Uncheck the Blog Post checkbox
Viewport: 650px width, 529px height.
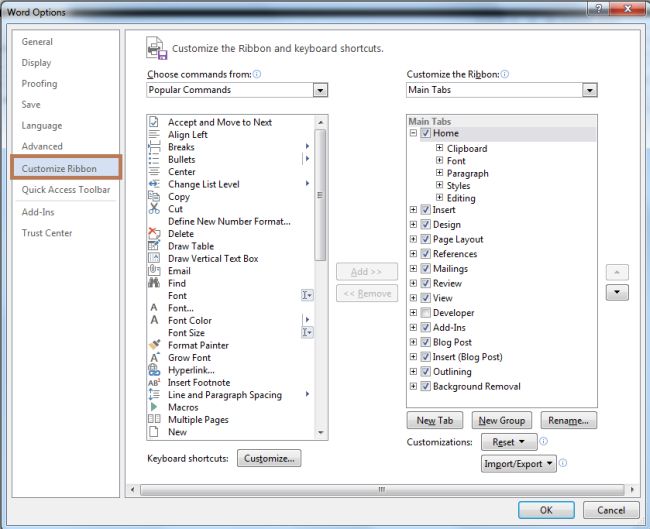point(425,342)
